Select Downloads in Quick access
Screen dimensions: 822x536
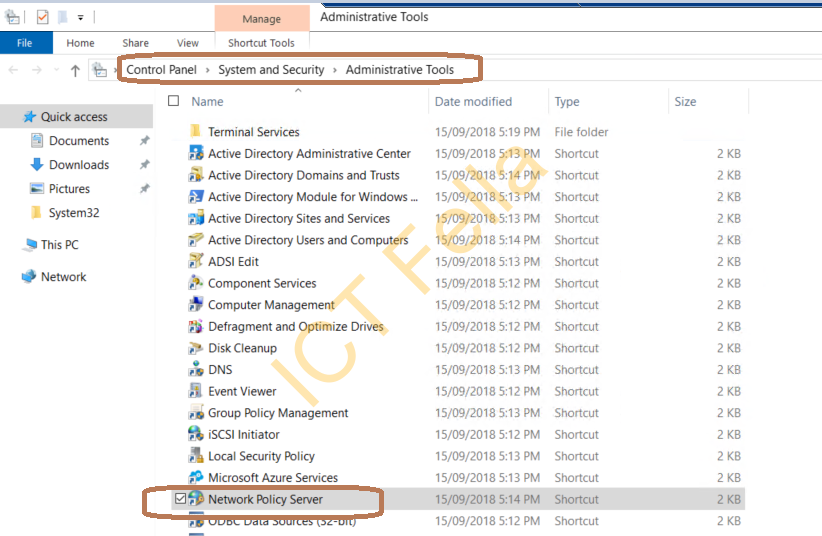point(79,165)
